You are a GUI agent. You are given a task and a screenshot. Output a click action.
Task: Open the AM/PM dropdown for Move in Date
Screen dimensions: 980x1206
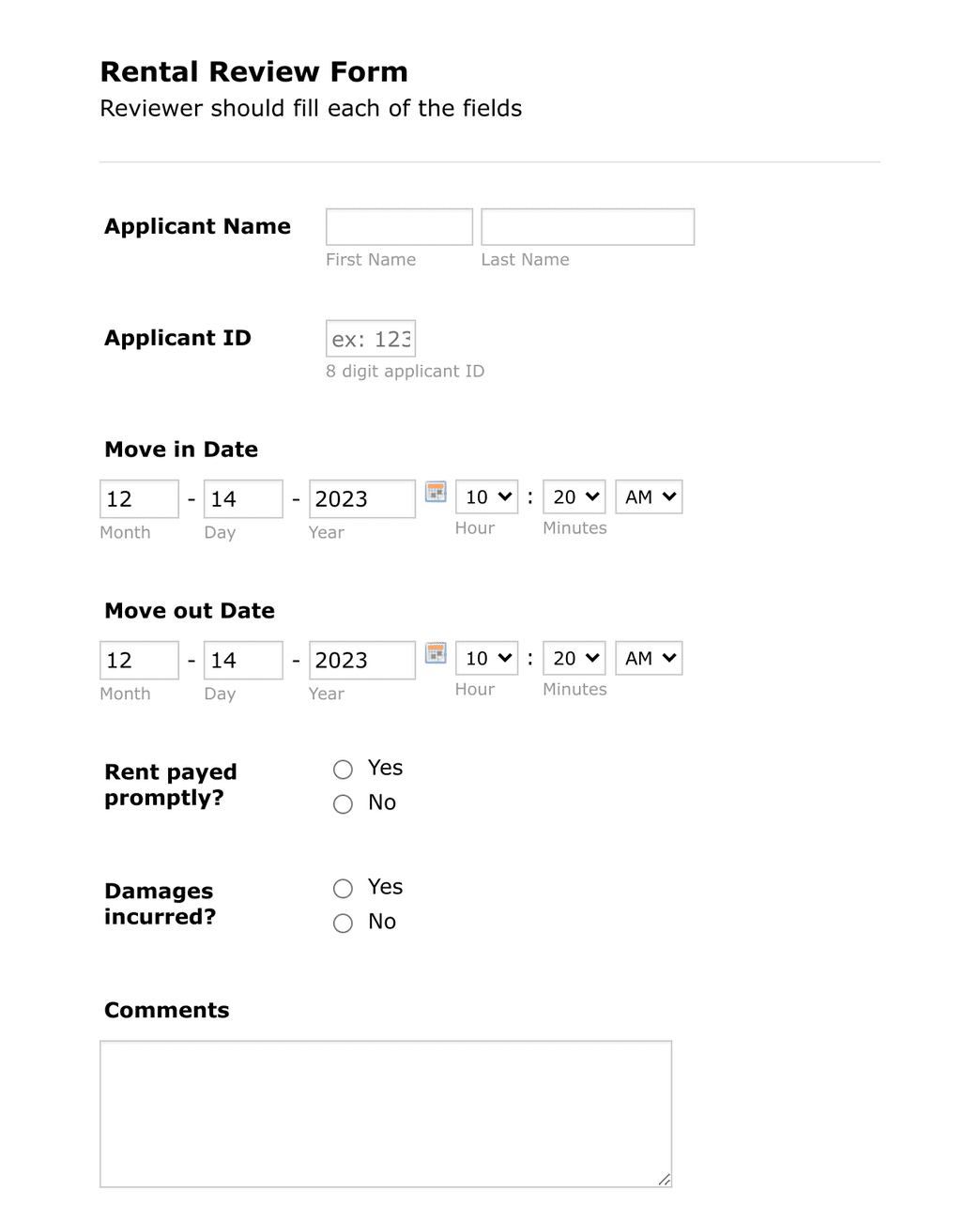coord(648,496)
